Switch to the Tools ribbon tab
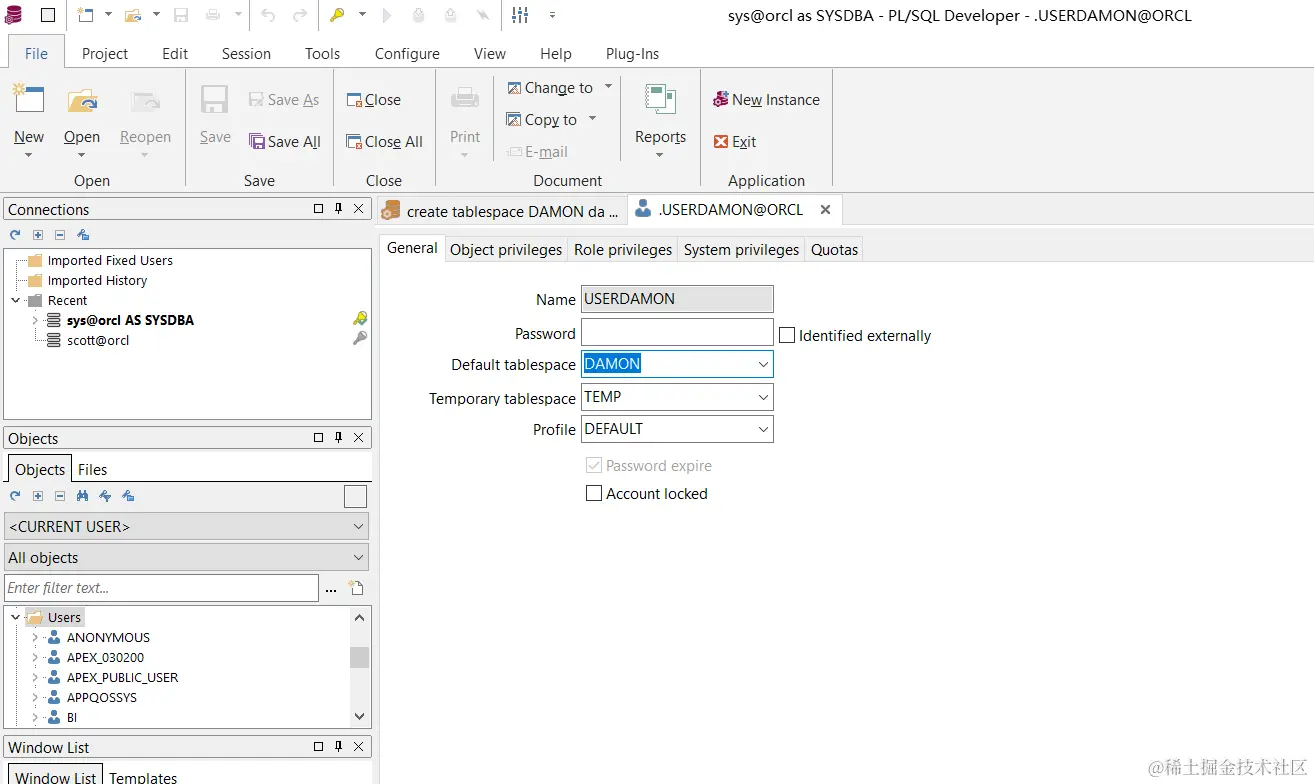The width and height of the screenshot is (1314, 784). pos(322,54)
